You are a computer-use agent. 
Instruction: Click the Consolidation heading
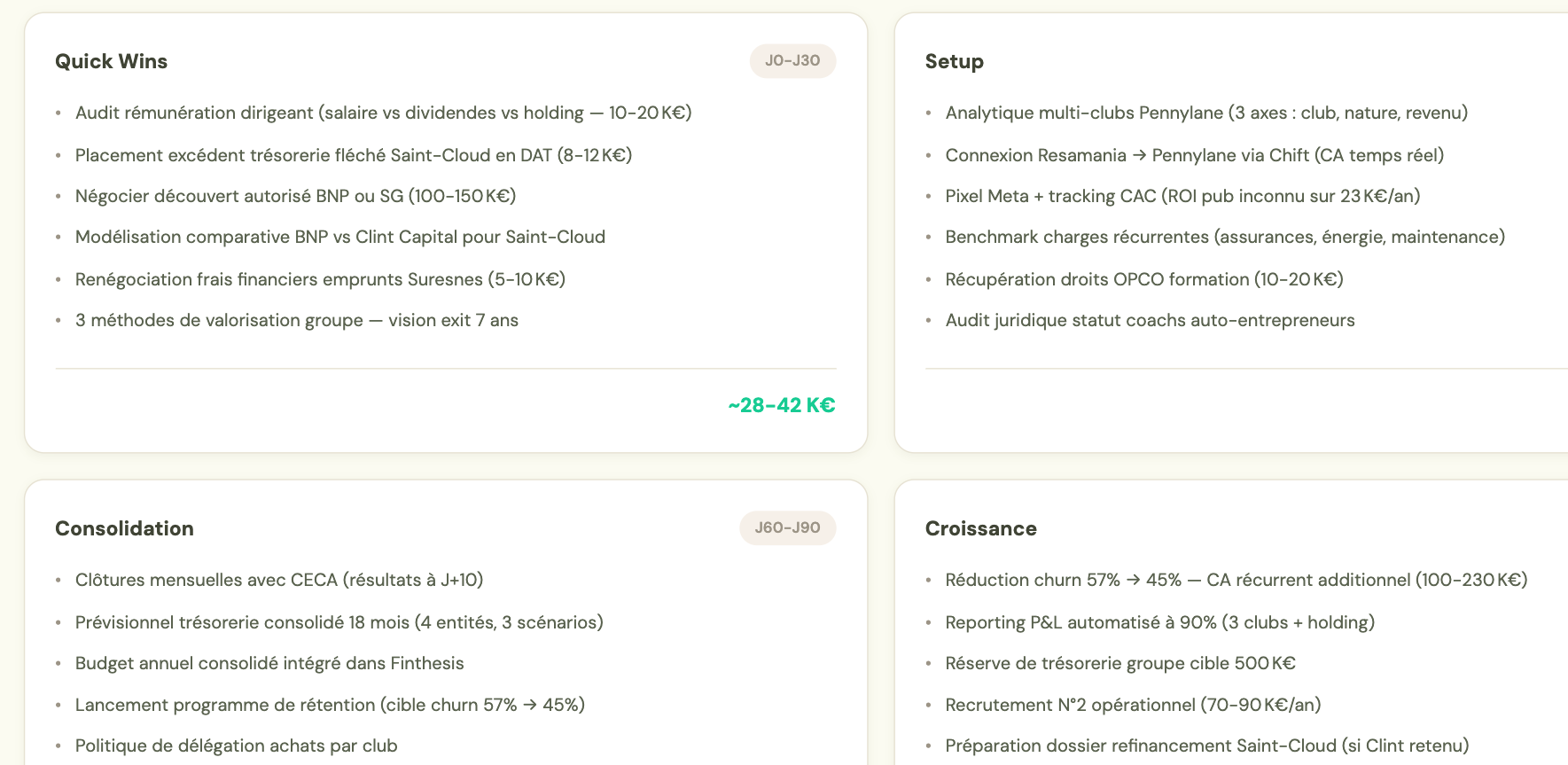point(124,528)
